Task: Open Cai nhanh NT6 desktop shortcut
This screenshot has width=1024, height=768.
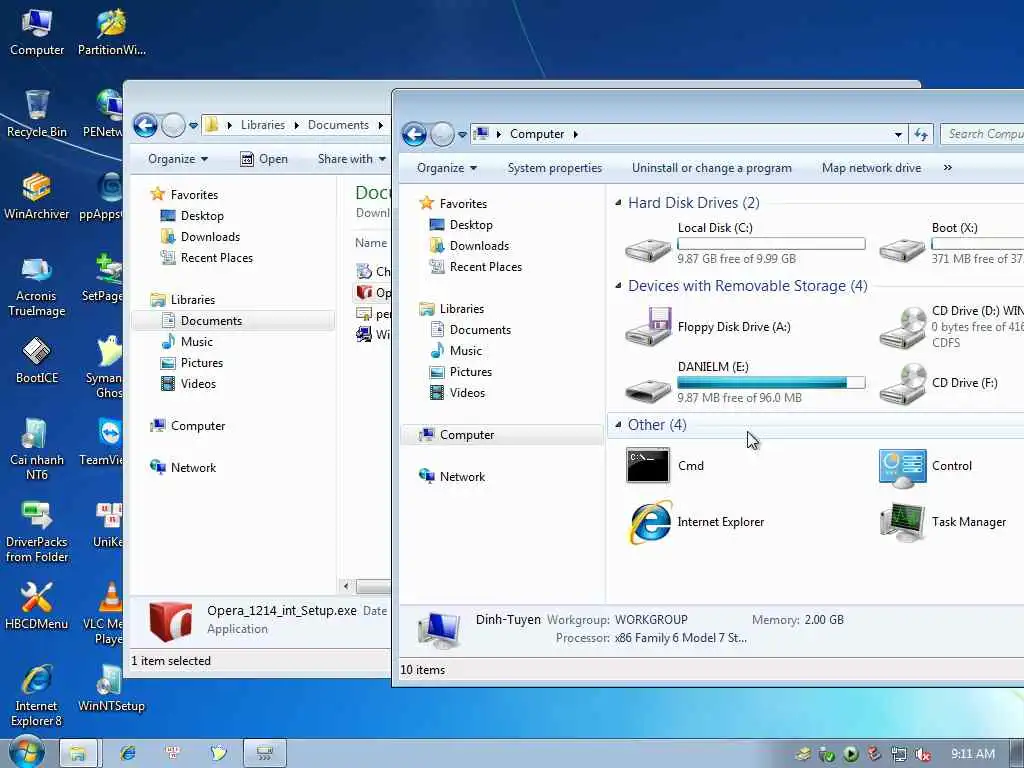Action: coord(37,449)
